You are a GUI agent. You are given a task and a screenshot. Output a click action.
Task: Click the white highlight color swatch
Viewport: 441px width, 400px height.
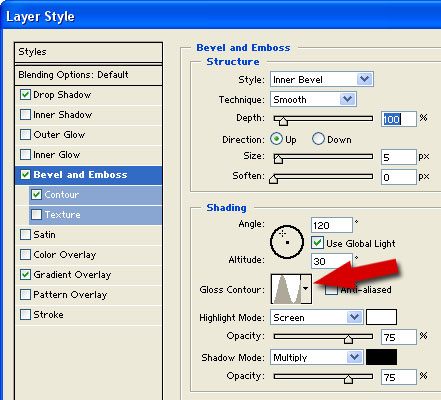coord(381,317)
